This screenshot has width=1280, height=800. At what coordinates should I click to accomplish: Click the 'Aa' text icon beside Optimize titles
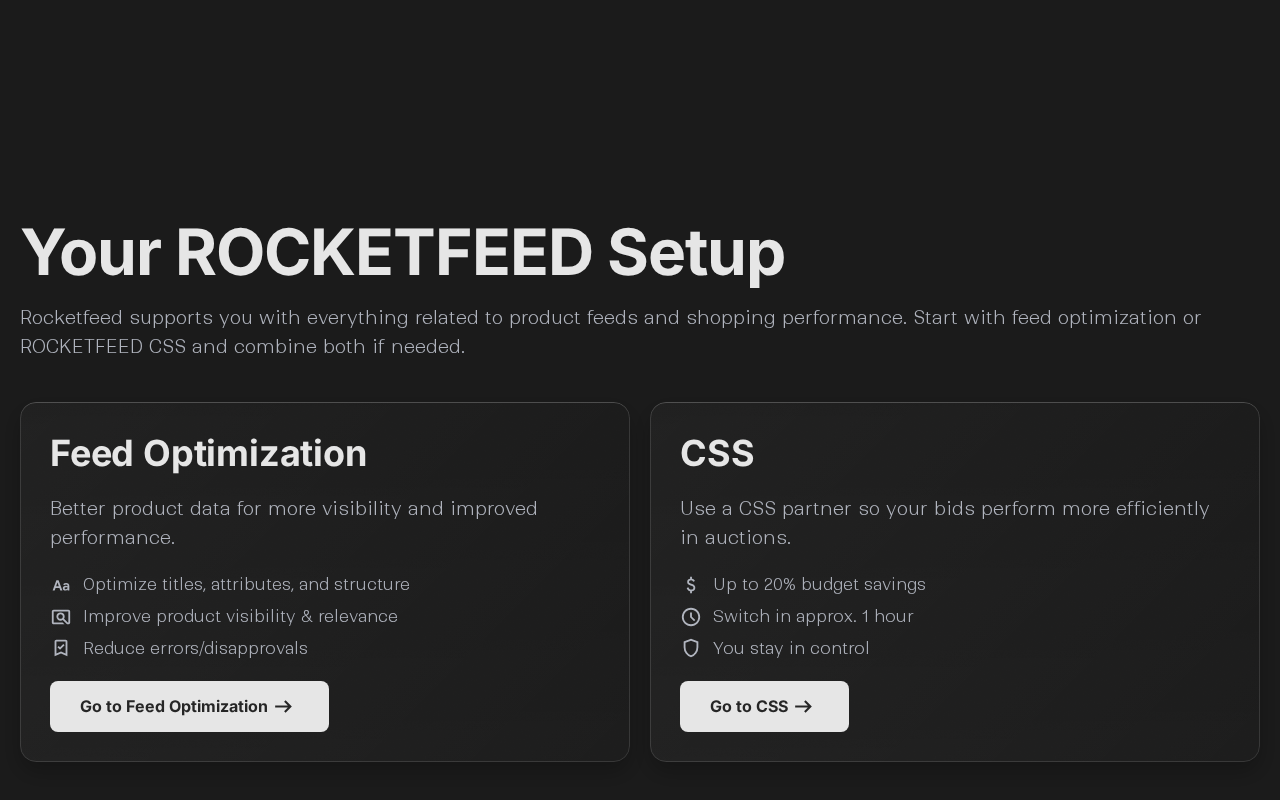pyautogui.click(x=61, y=585)
